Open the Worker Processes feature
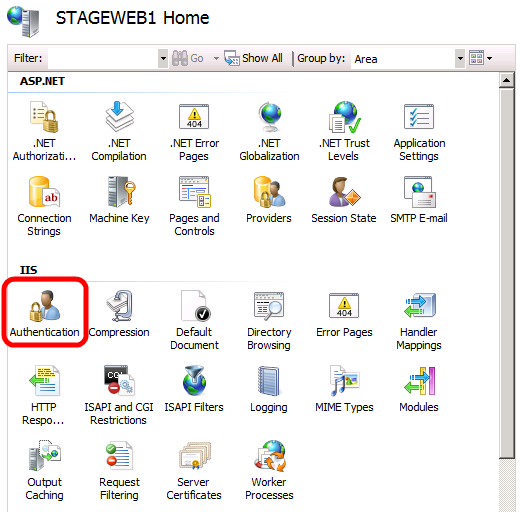 coord(269,470)
